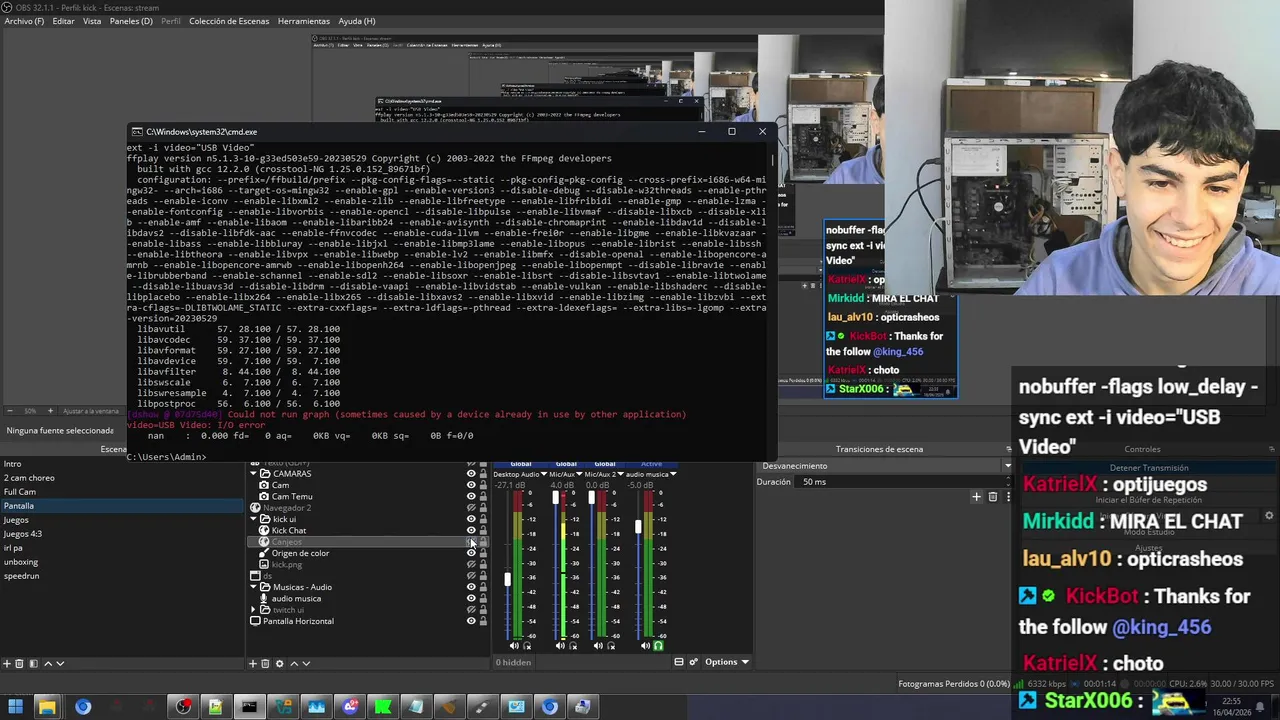
Task: Select the Full Cam scene
Action: point(122,492)
